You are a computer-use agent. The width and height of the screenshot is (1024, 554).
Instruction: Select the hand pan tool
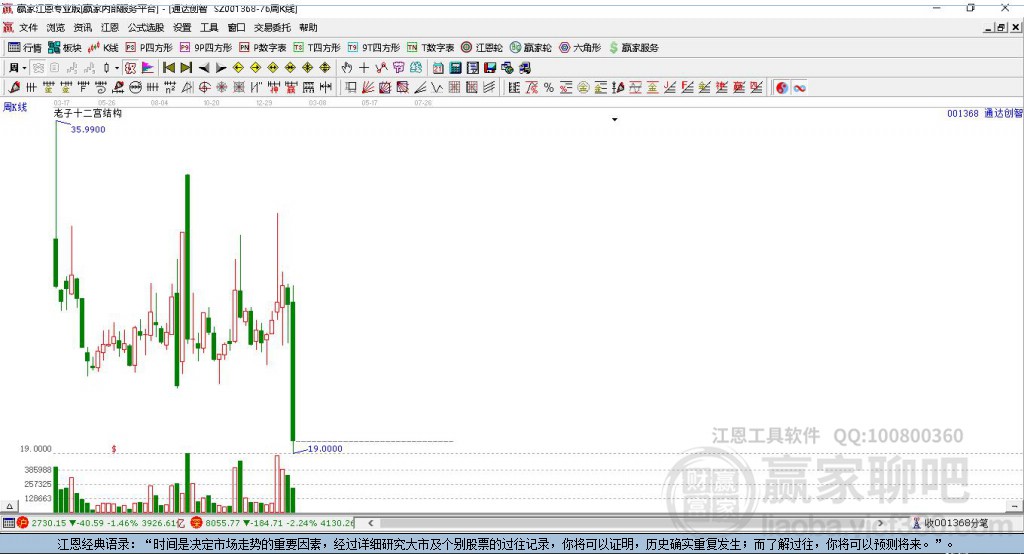(347, 68)
